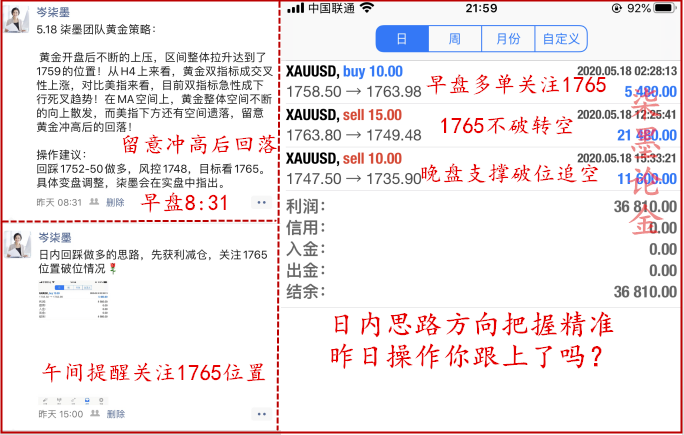Tap the 结余 balance summary row

(481, 292)
